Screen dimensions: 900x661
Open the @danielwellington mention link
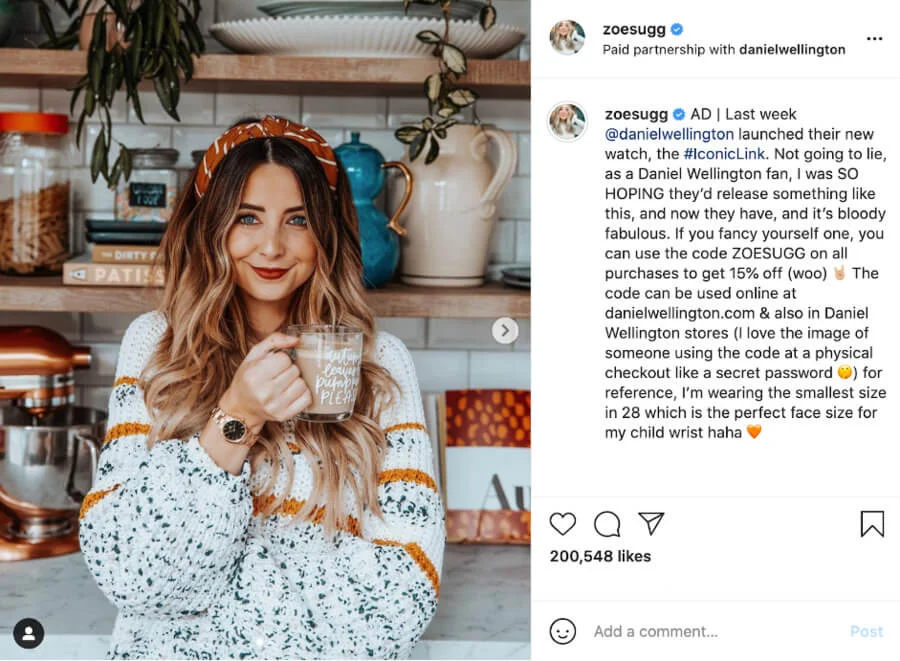pos(669,134)
